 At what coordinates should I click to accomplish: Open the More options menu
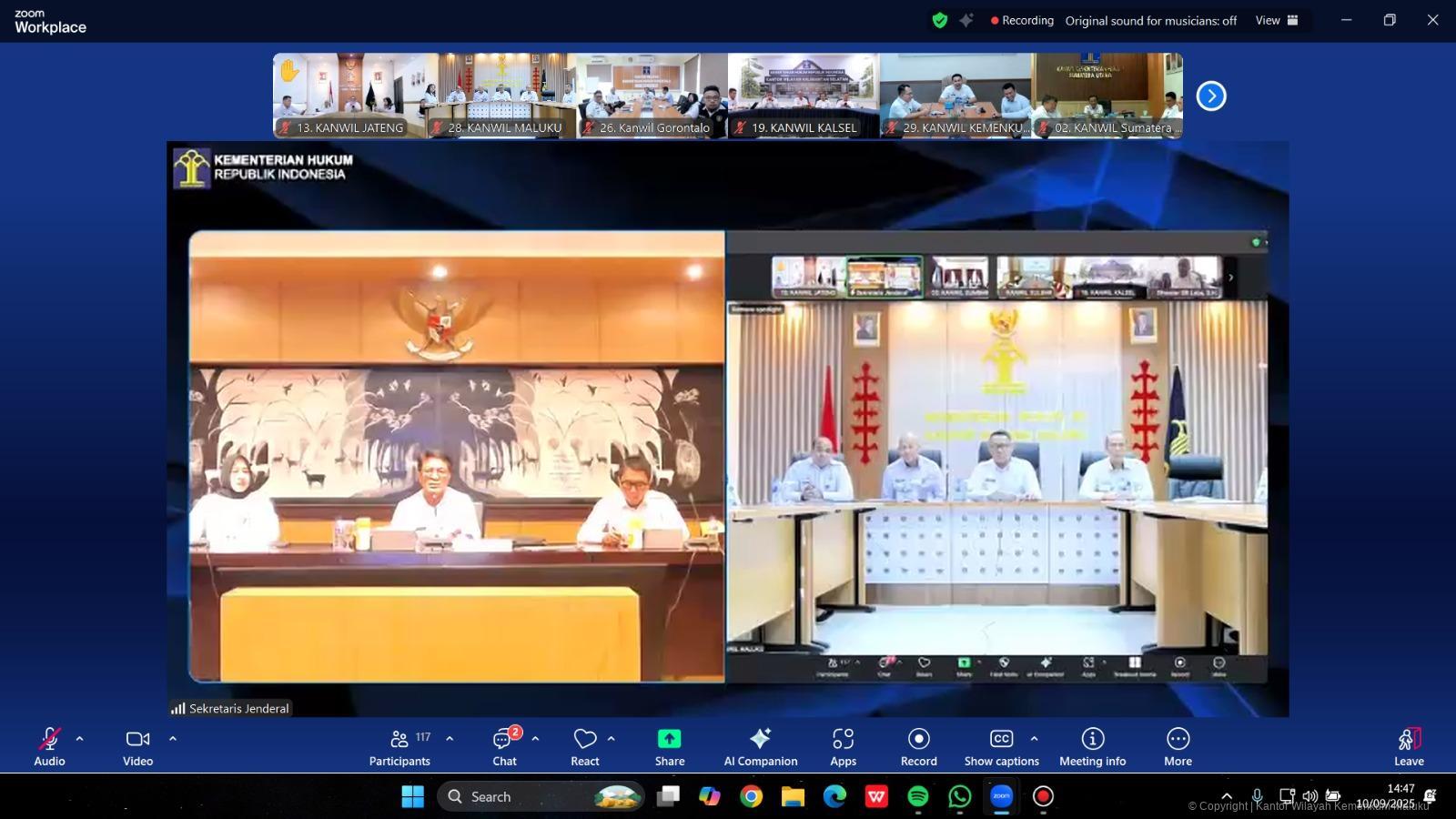pos(1178,746)
